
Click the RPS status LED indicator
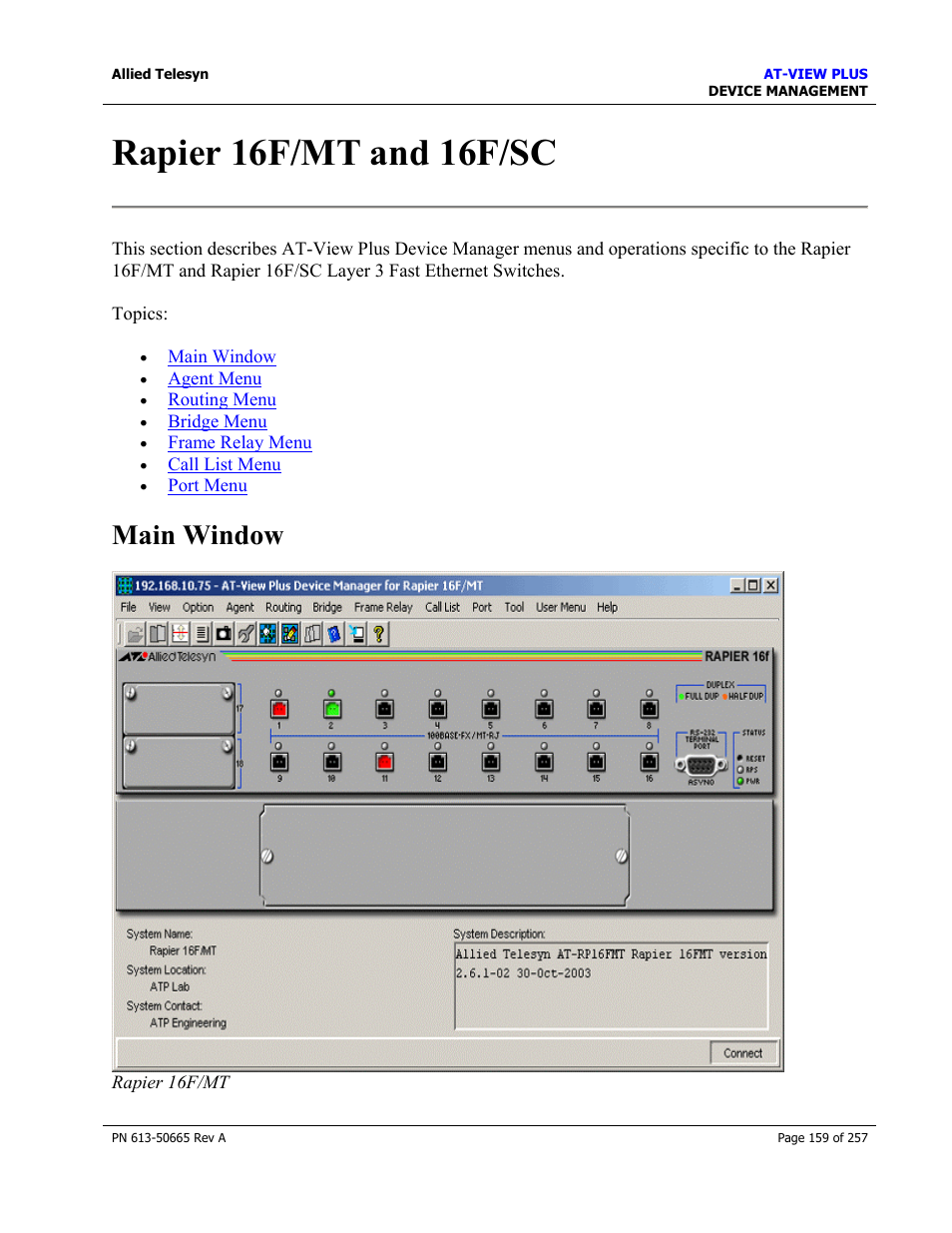pyautogui.click(x=740, y=770)
